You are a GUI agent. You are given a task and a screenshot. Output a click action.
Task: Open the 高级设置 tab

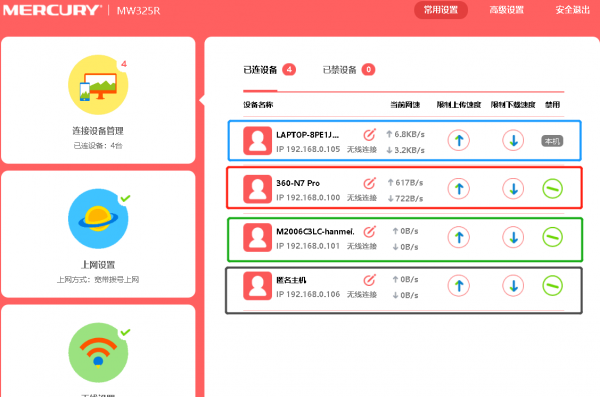coord(506,10)
